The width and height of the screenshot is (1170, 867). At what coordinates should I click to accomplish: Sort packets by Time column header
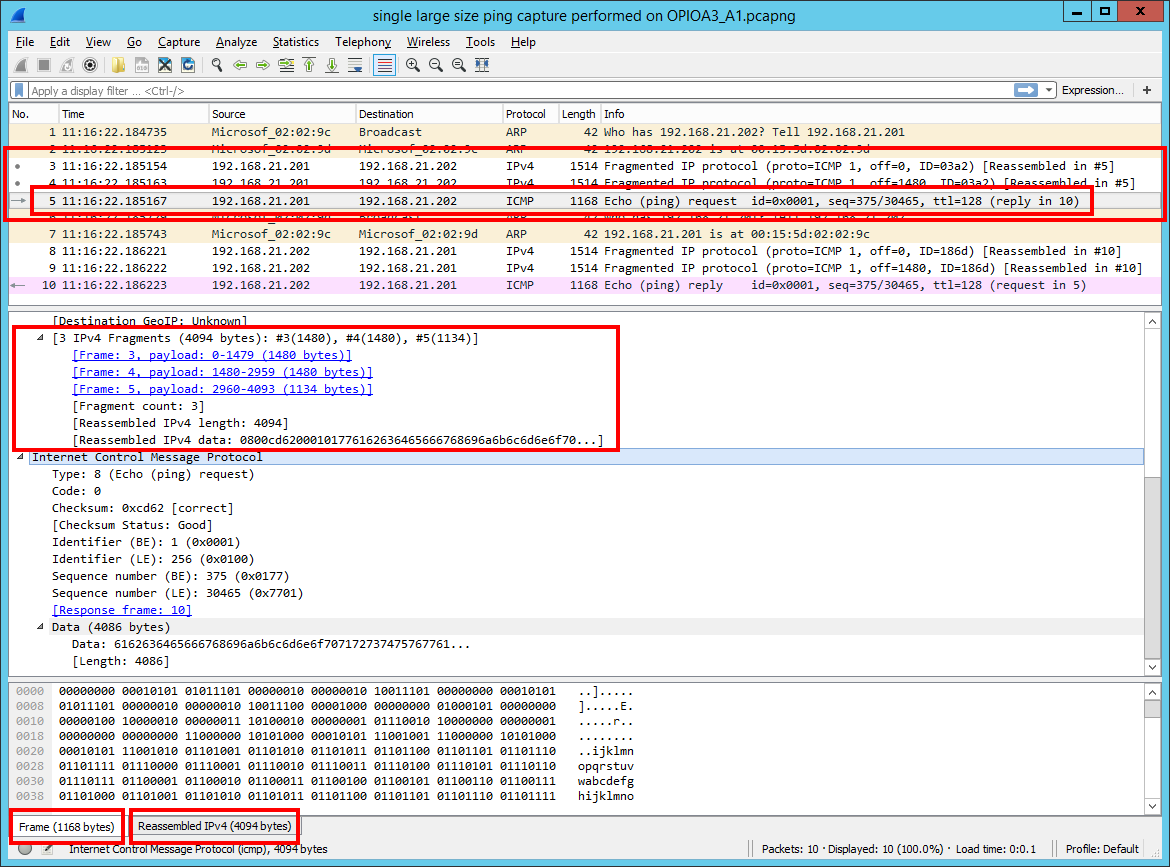134,114
